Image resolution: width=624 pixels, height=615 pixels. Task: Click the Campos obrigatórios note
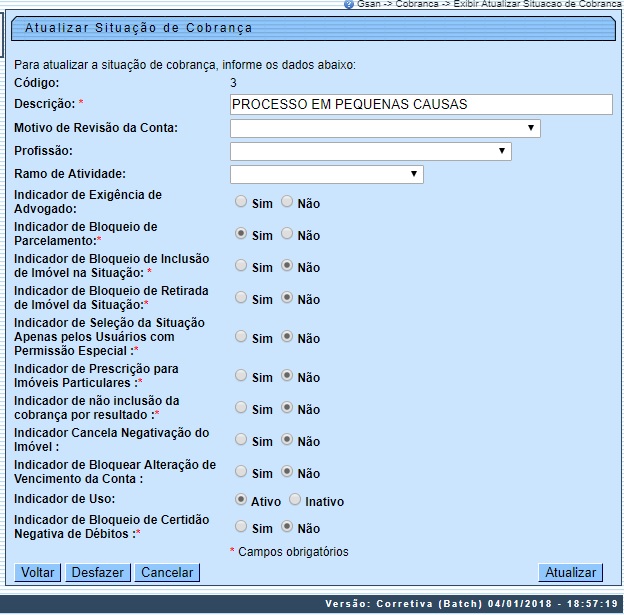click(289, 552)
